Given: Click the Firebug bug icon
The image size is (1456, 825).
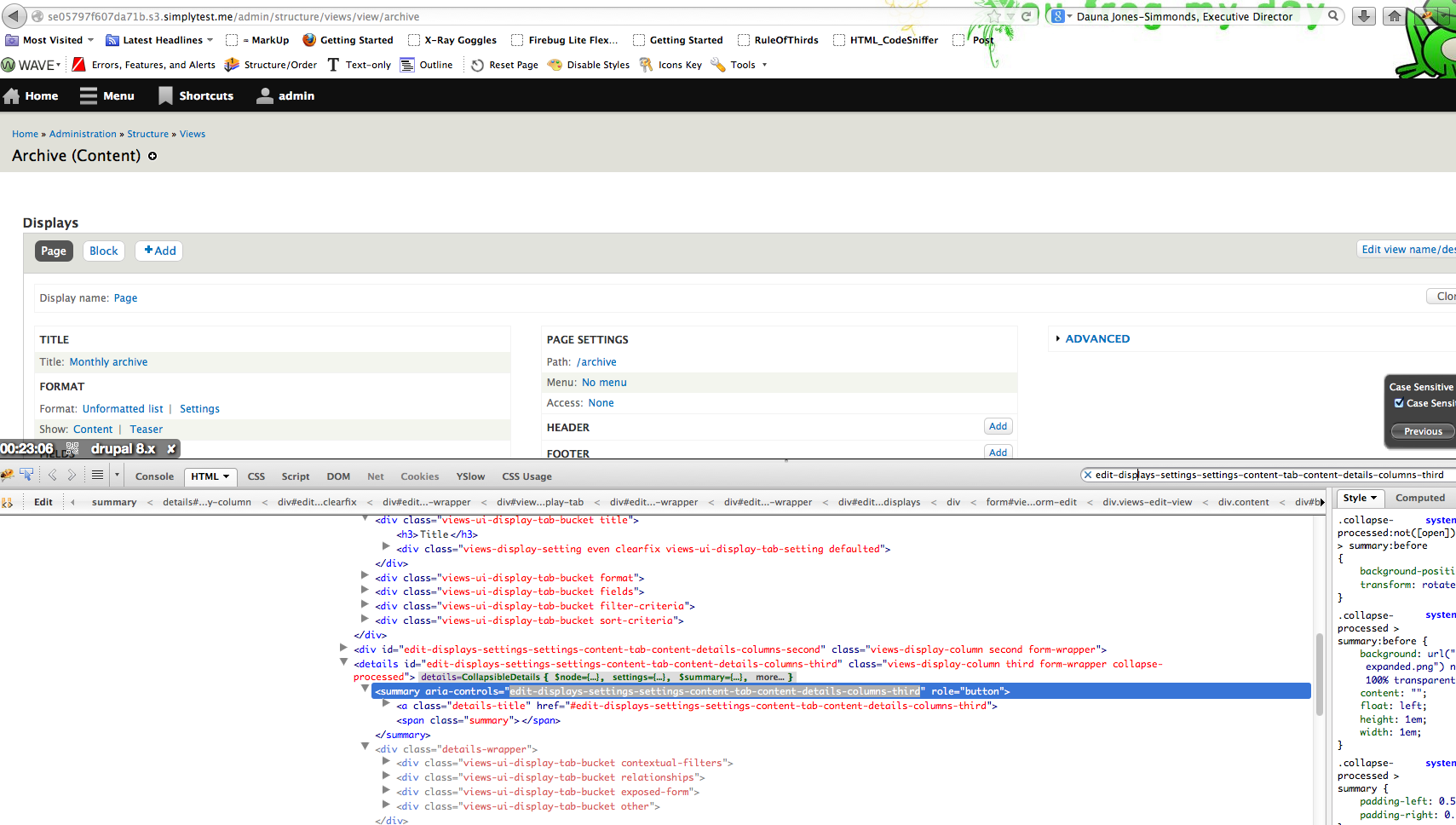Looking at the screenshot, I should pos(8,476).
